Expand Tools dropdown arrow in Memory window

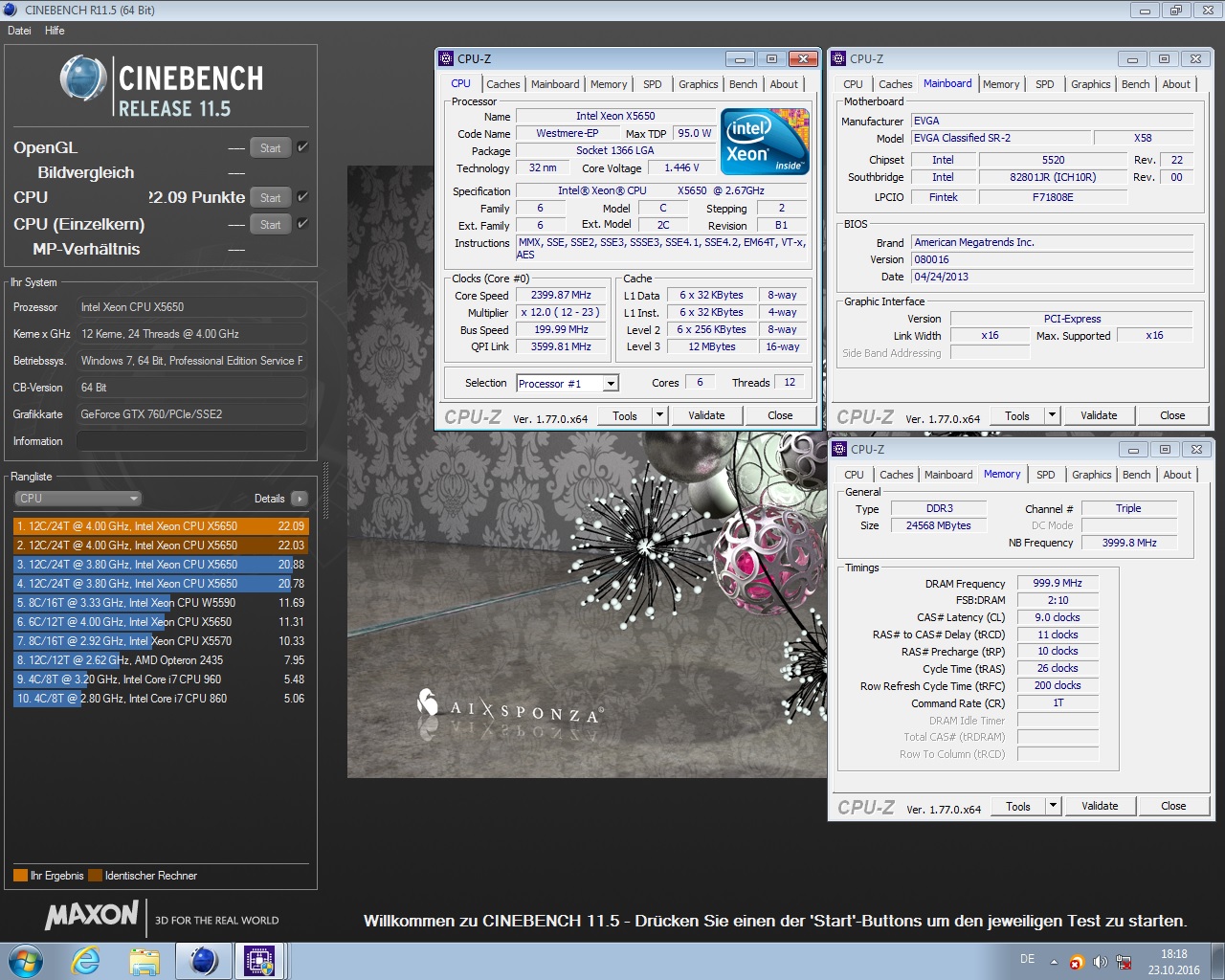(x=1053, y=806)
